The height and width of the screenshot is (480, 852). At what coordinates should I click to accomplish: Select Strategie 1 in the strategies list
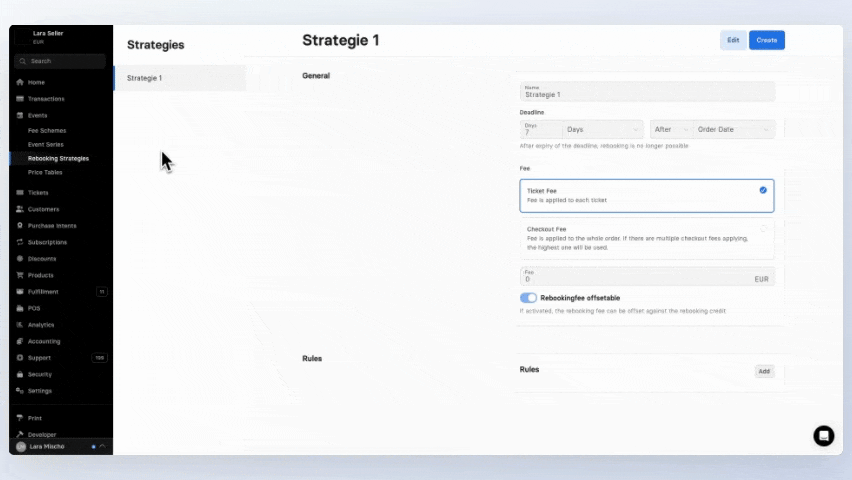click(x=180, y=78)
